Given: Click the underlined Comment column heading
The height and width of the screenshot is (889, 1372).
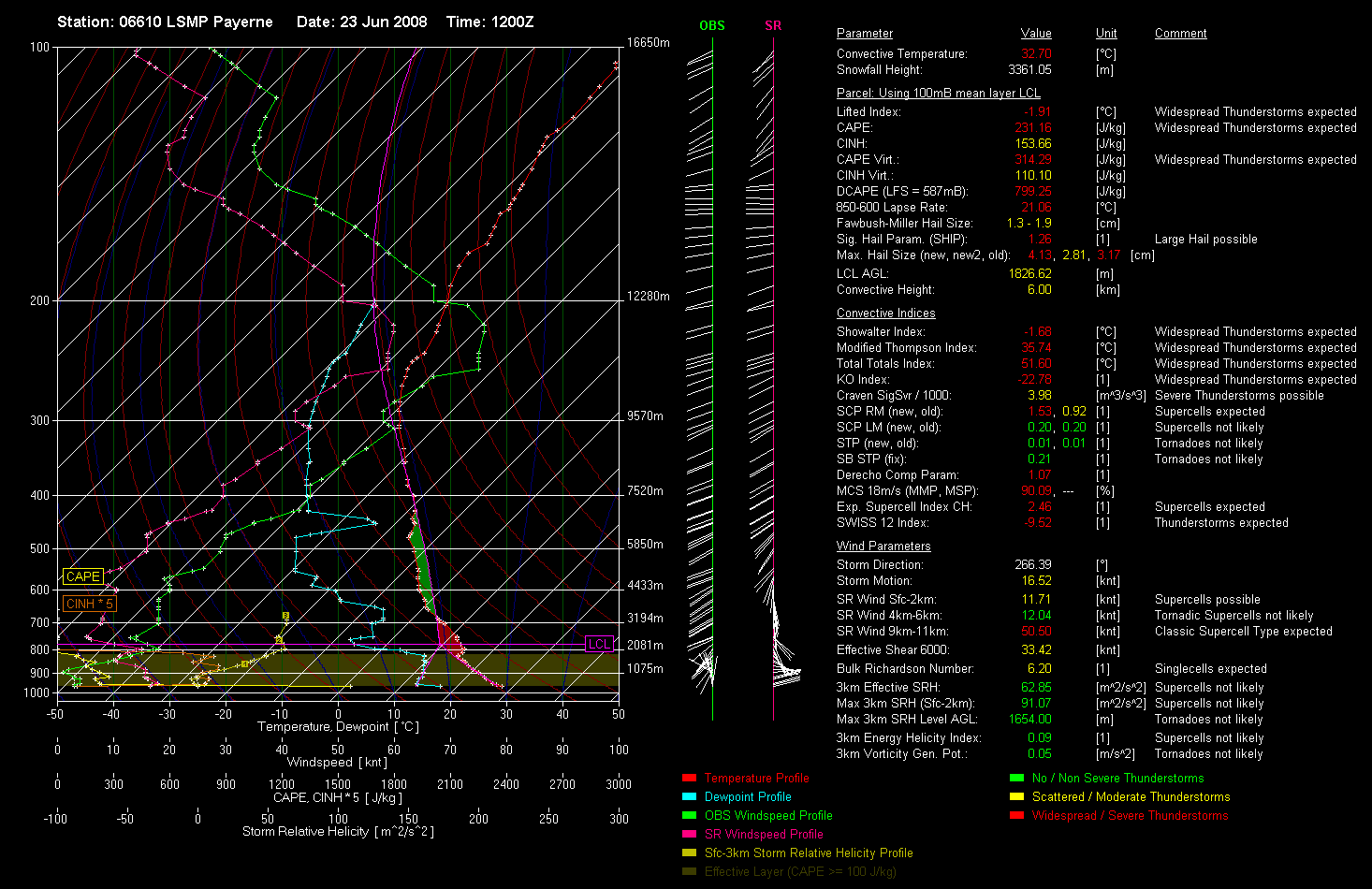Looking at the screenshot, I should click(1180, 34).
